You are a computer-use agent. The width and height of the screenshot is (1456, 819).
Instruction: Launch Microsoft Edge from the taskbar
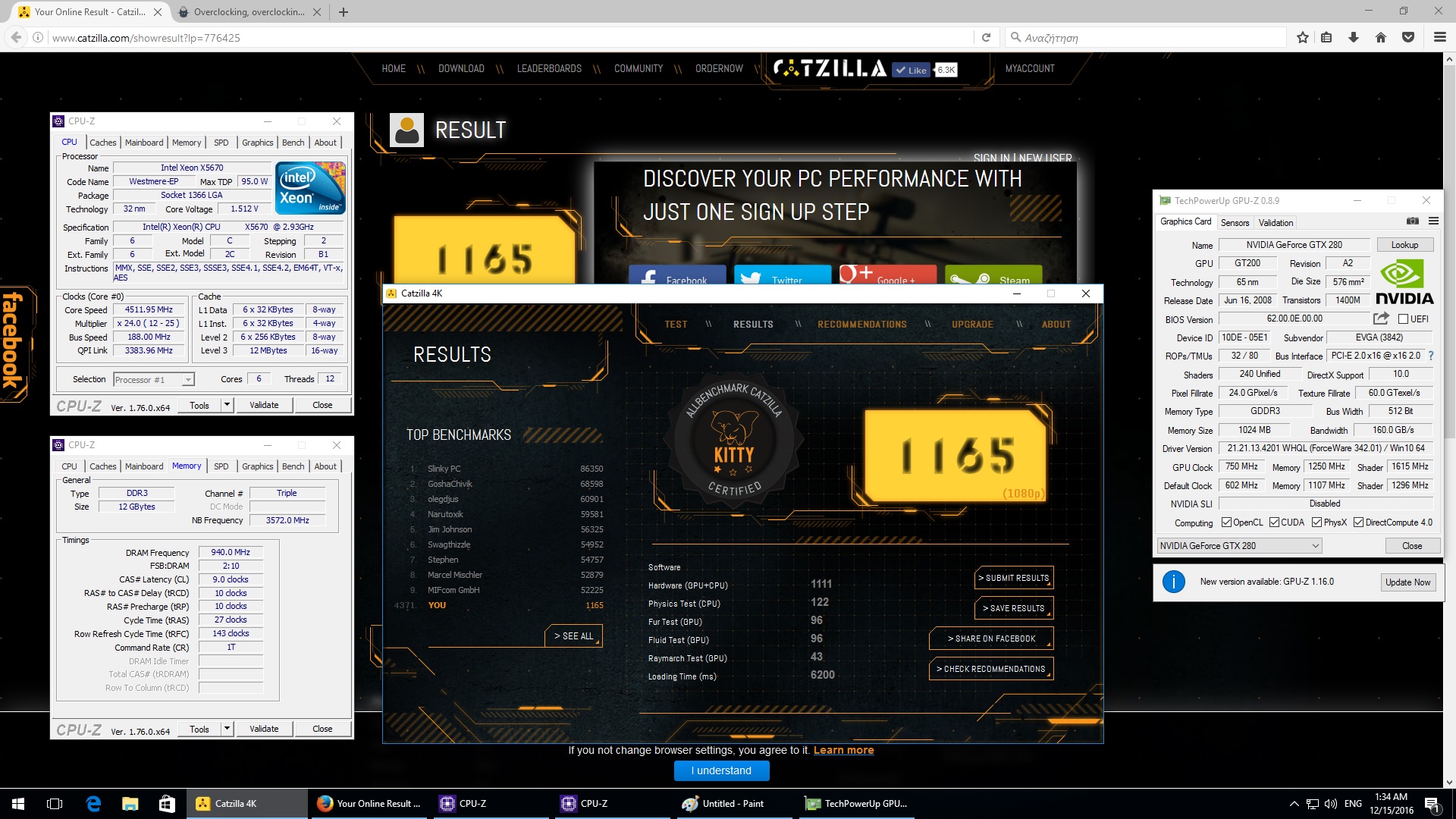(x=93, y=804)
